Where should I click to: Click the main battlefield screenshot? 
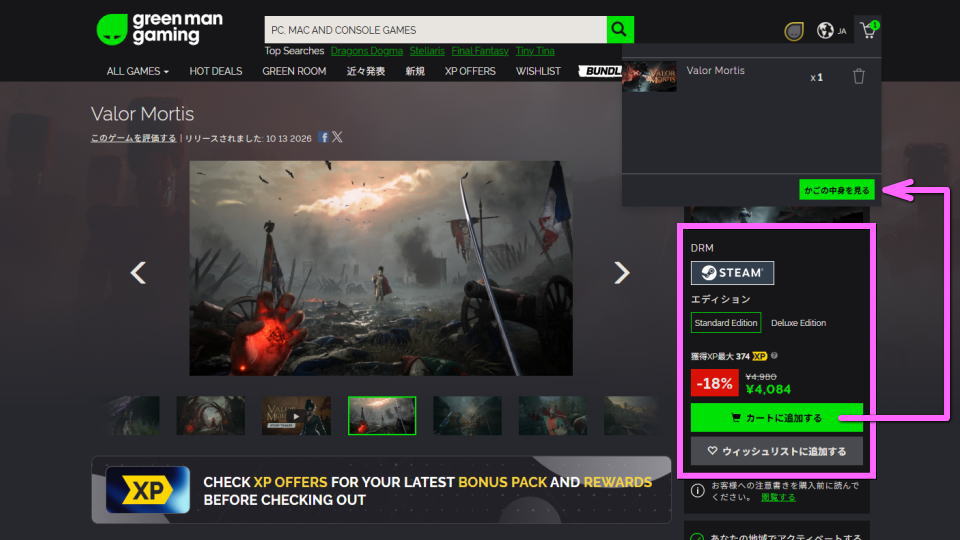click(x=381, y=268)
